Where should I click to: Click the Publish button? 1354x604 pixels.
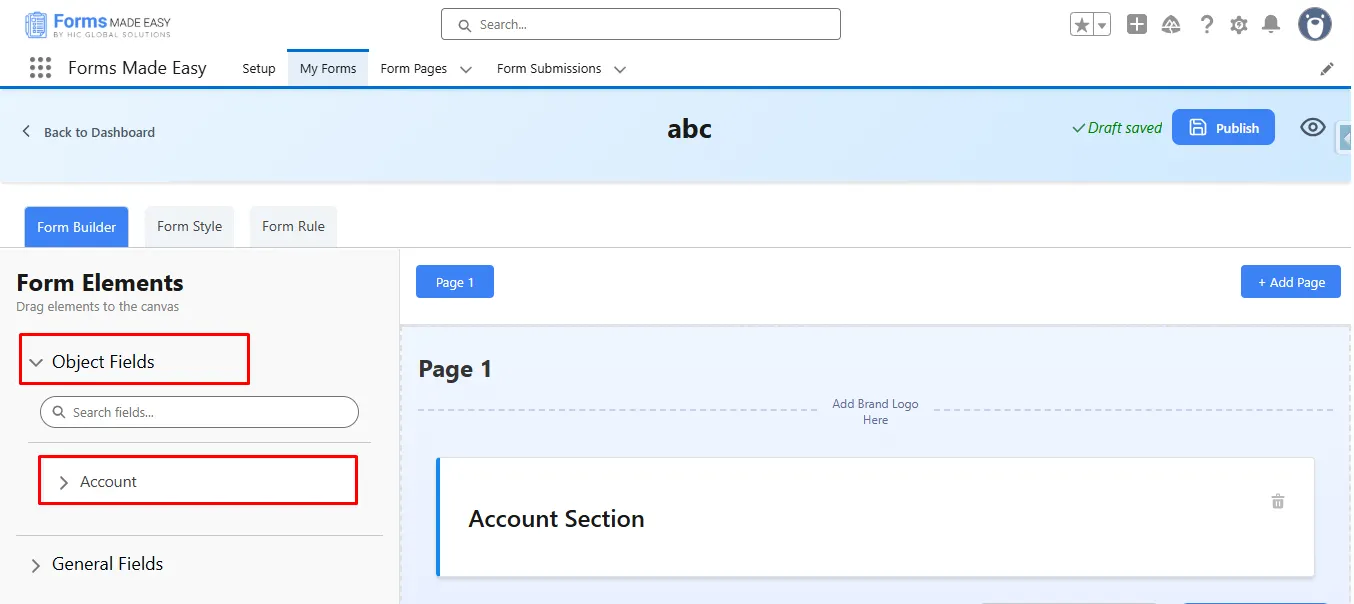[1223, 128]
